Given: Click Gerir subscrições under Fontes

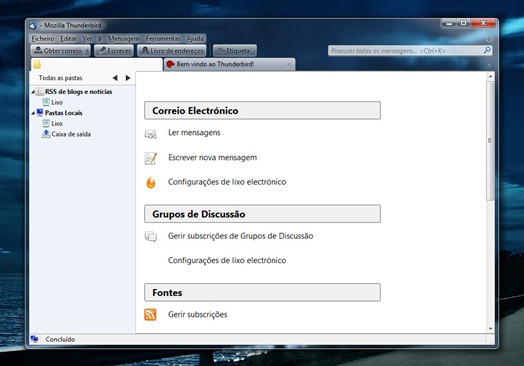Looking at the screenshot, I should pos(198,315).
